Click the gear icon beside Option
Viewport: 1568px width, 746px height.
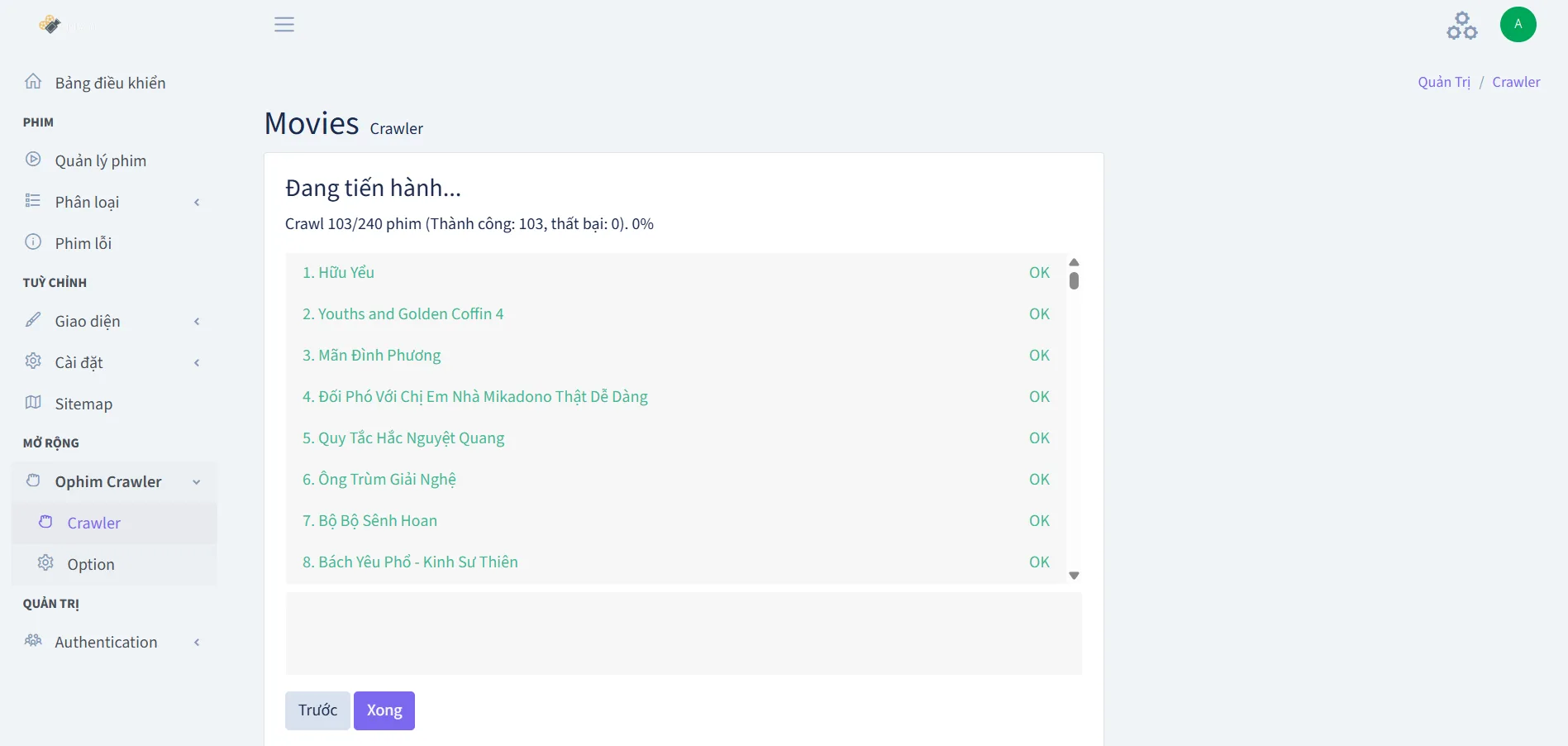pos(45,563)
